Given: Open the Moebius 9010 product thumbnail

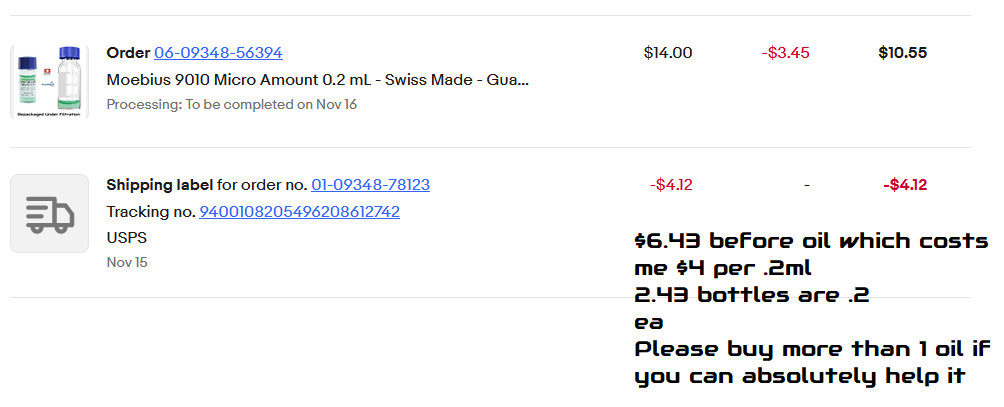Looking at the screenshot, I should 49,82.
